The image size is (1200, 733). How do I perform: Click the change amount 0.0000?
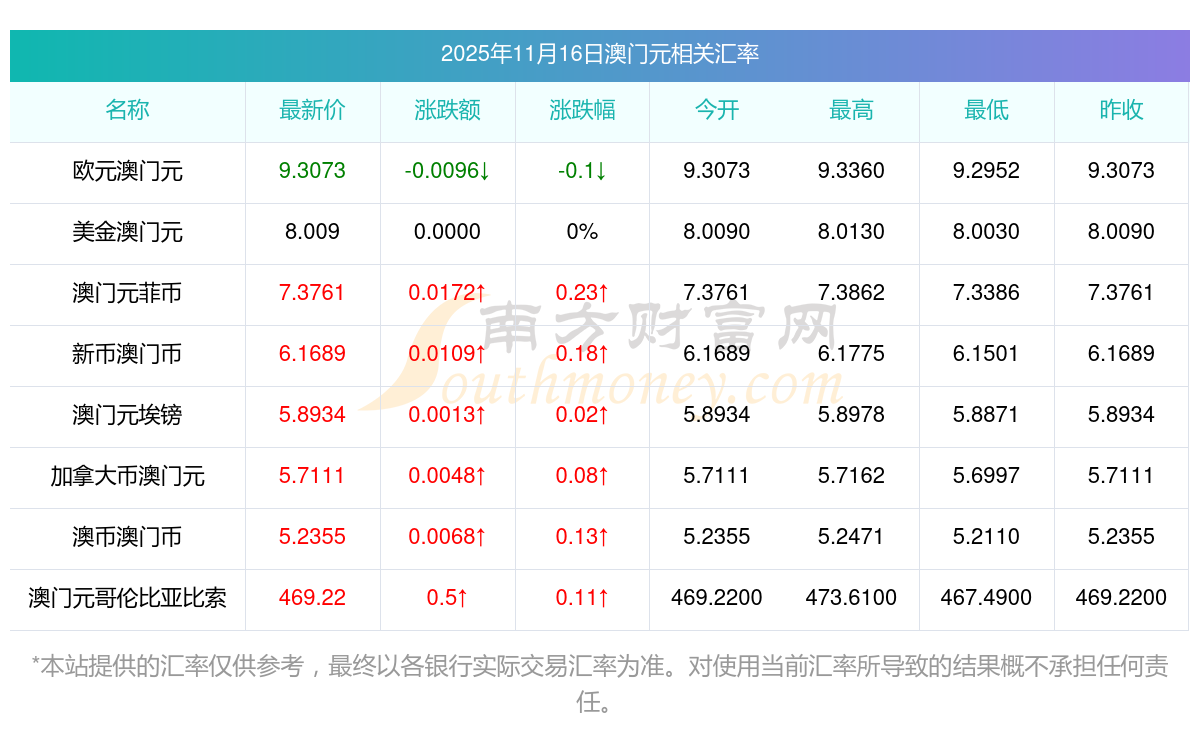point(447,232)
